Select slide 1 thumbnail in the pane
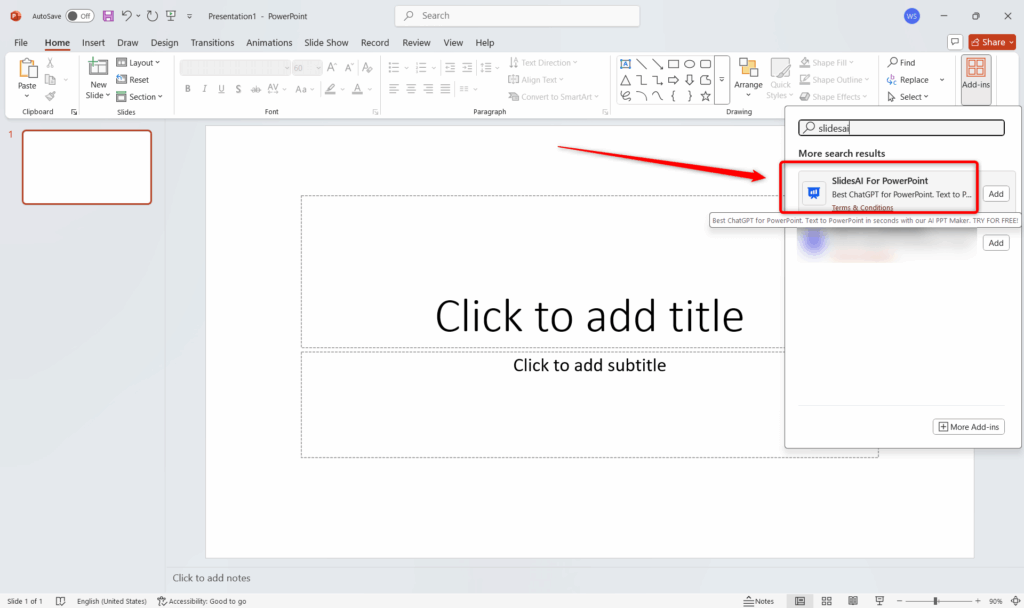The width and height of the screenshot is (1024, 608). coord(86,167)
